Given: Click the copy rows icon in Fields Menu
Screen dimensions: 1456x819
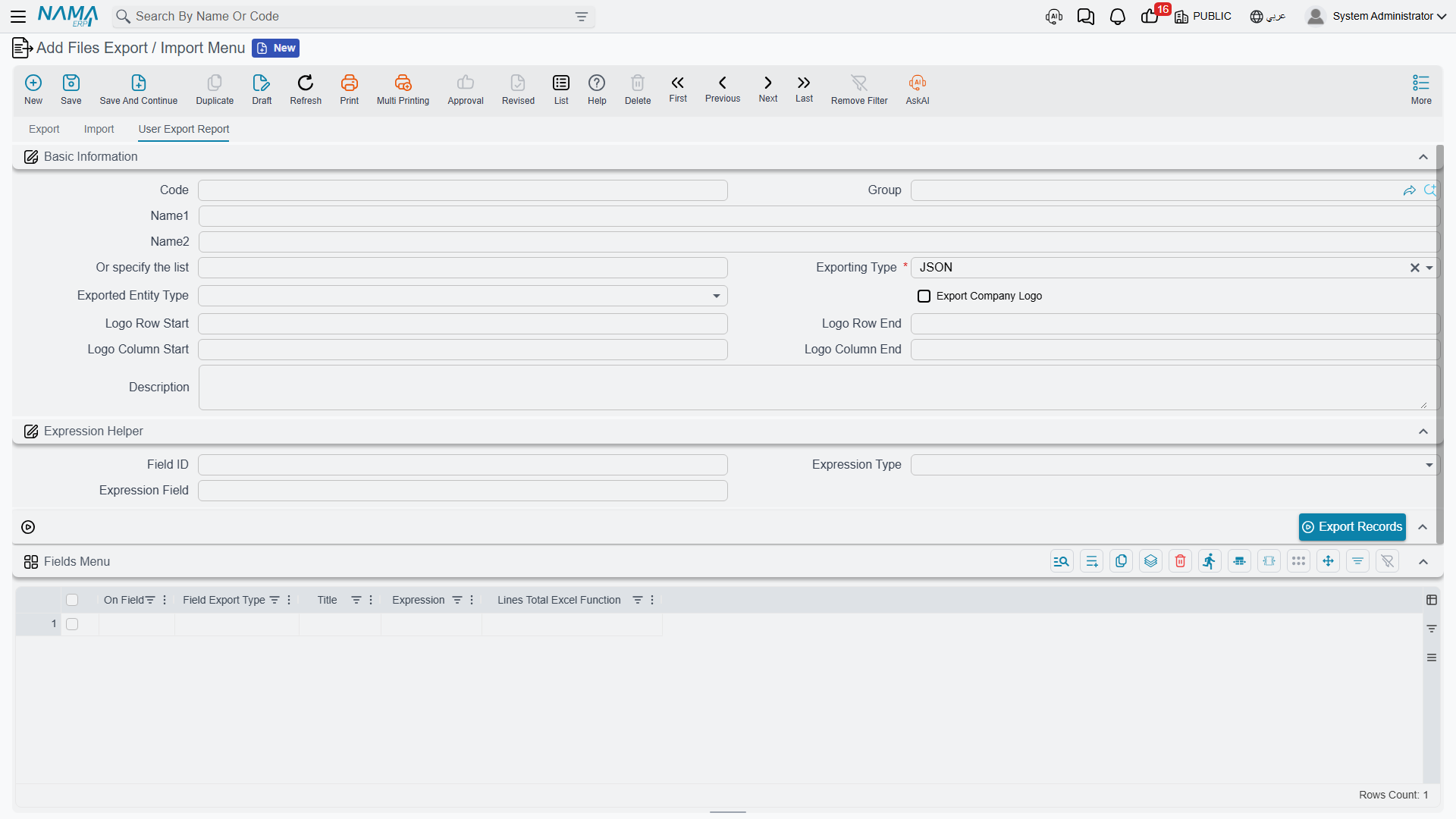Looking at the screenshot, I should [x=1121, y=561].
